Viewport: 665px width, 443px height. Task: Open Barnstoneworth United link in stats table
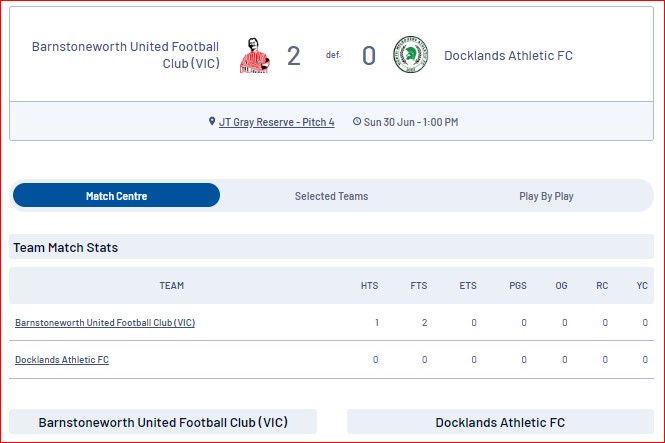coord(105,323)
